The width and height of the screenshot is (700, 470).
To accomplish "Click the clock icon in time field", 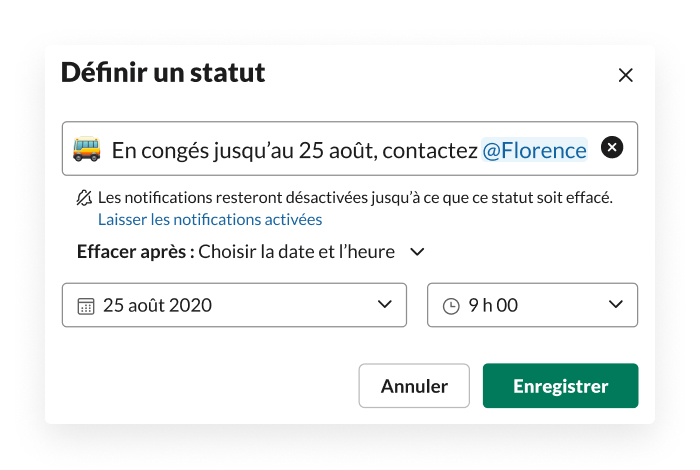I will point(451,306).
